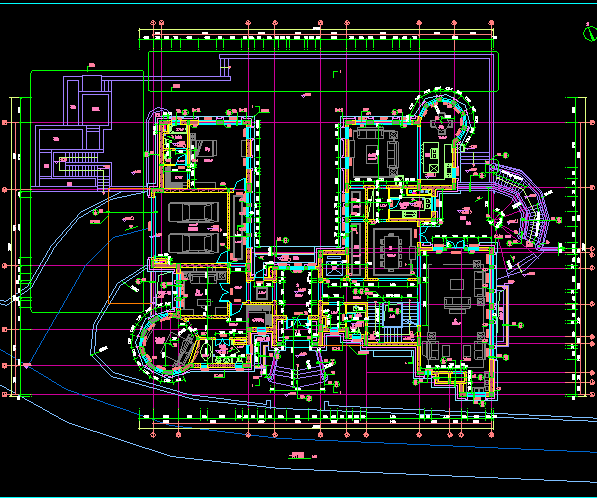Select the large sofa in the big living room

point(457,303)
